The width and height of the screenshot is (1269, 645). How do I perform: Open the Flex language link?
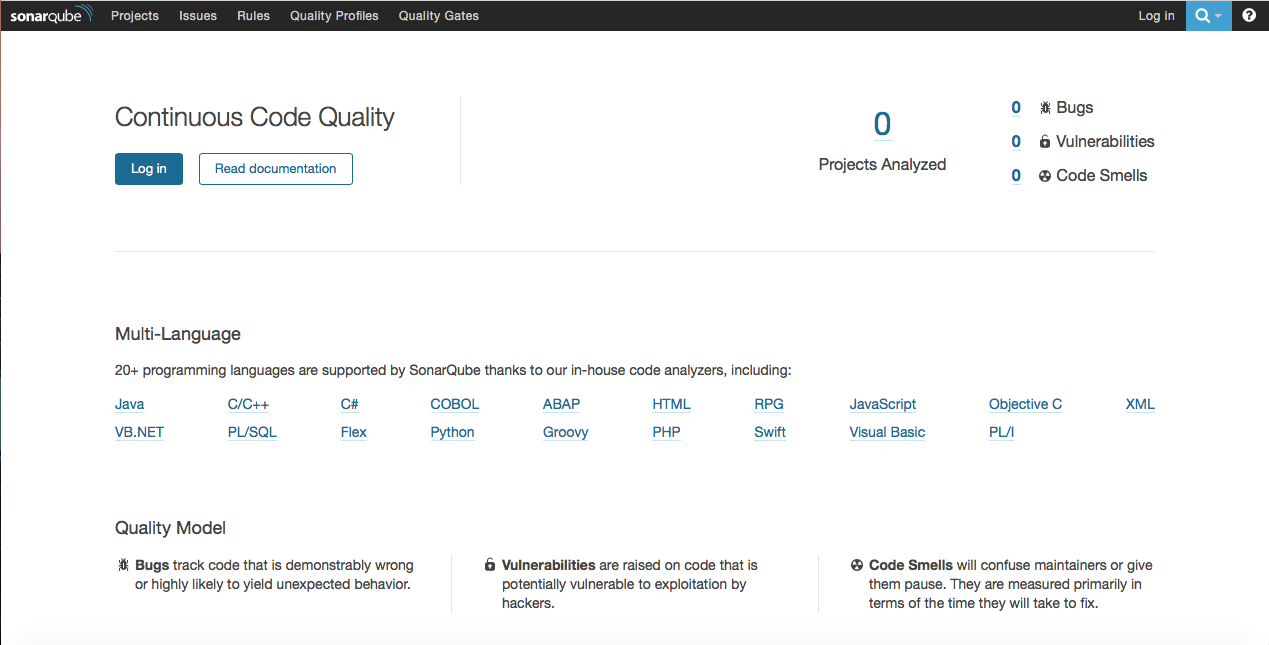click(x=354, y=433)
